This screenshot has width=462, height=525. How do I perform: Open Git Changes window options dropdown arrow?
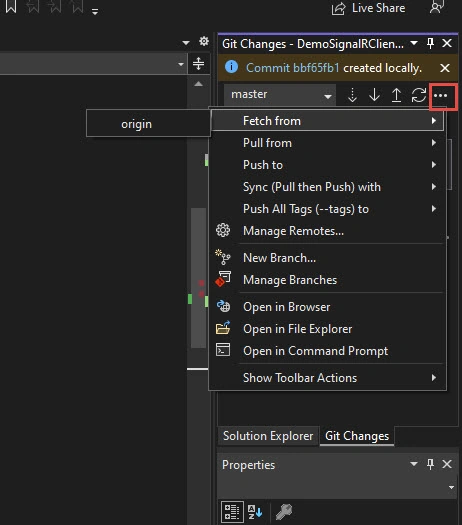pos(414,43)
